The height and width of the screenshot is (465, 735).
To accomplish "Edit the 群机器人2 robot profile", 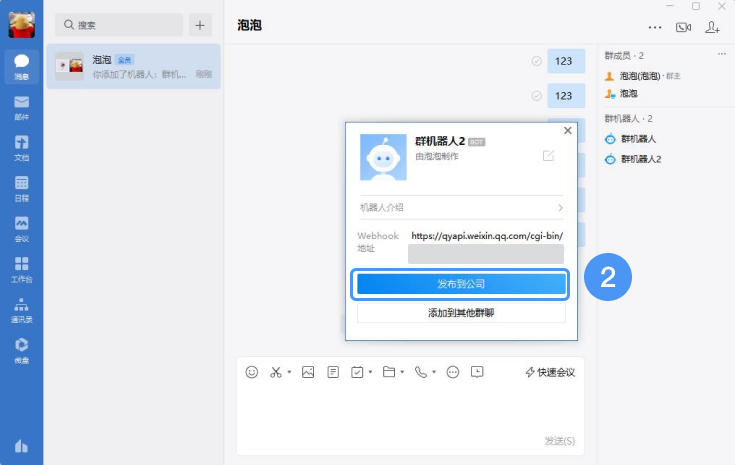I will 548,155.
